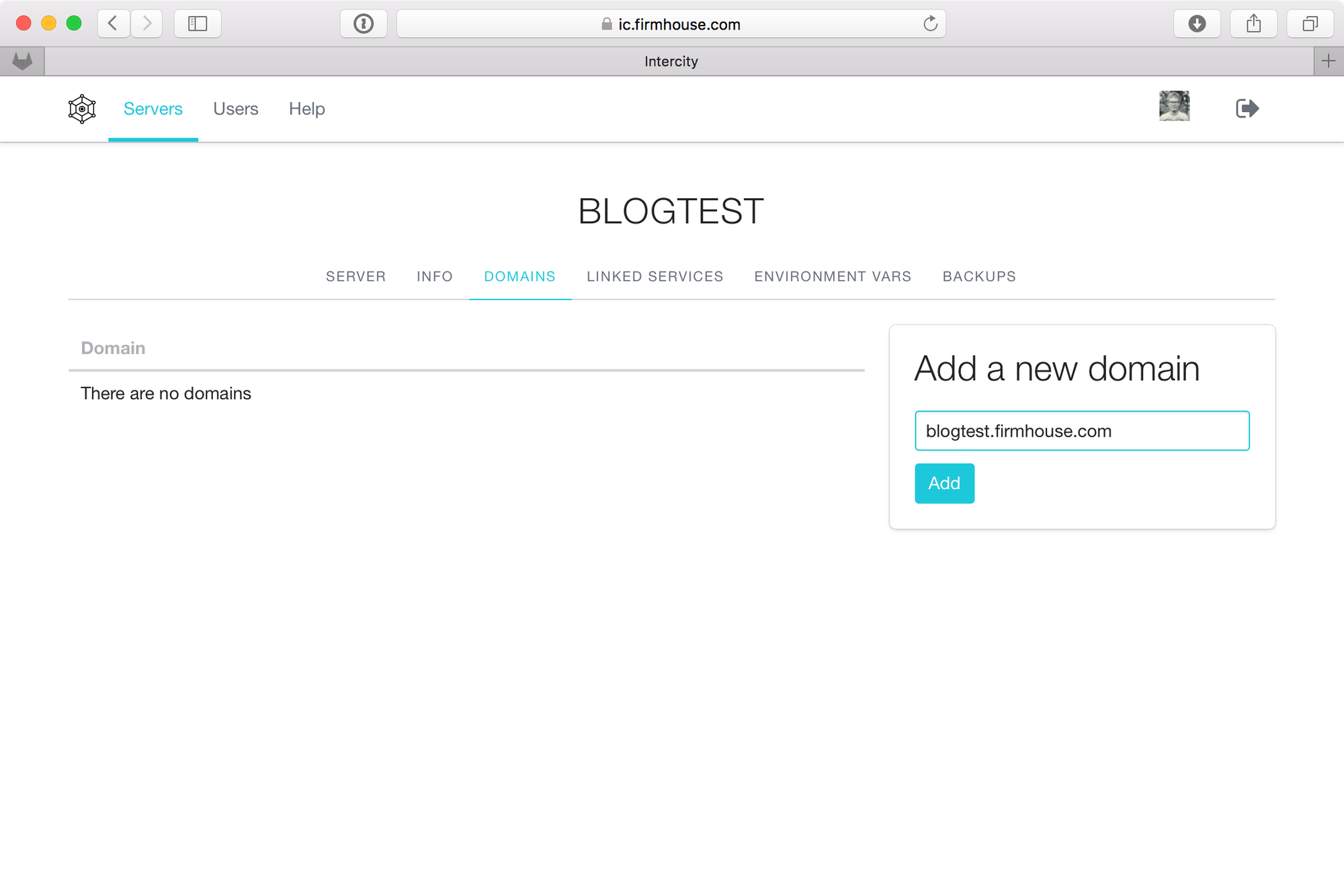This screenshot has width=1344, height=896.
Task: Focus the new domain text field
Action: tap(1081, 431)
